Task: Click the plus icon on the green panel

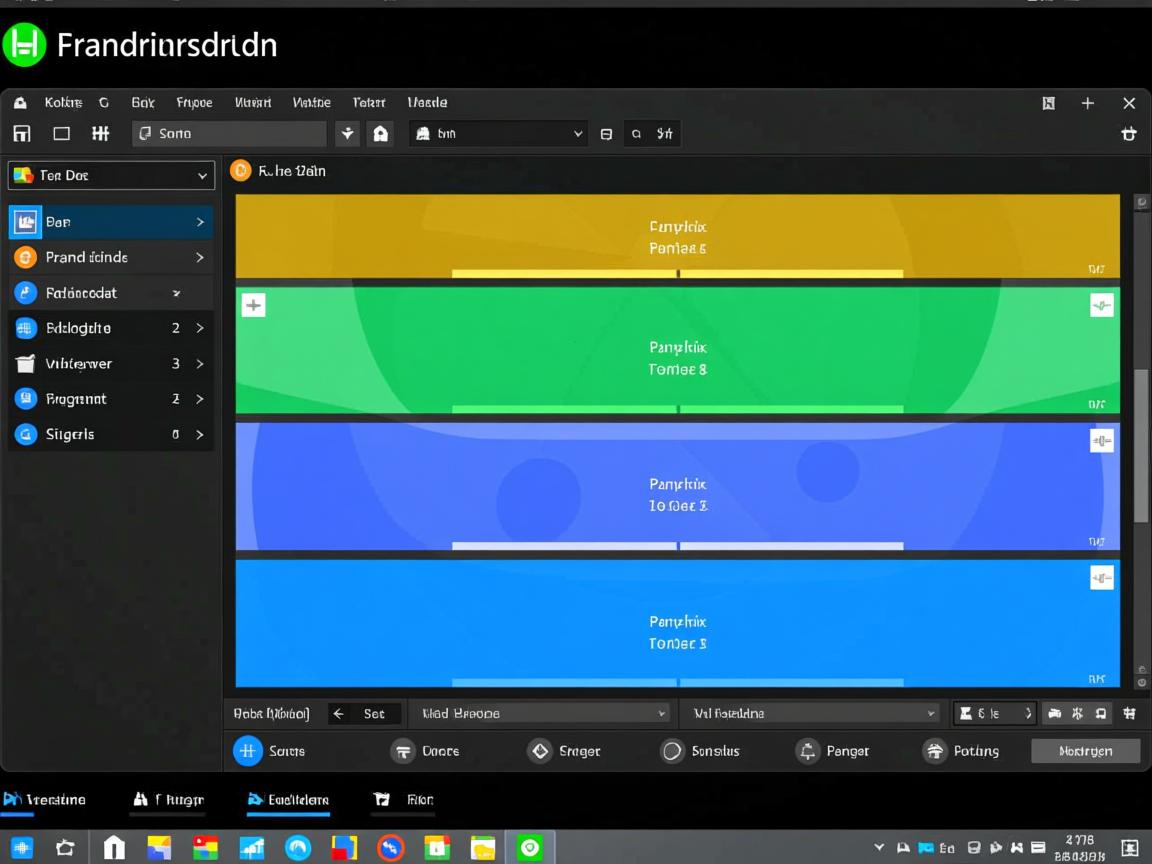Action: point(254,305)
